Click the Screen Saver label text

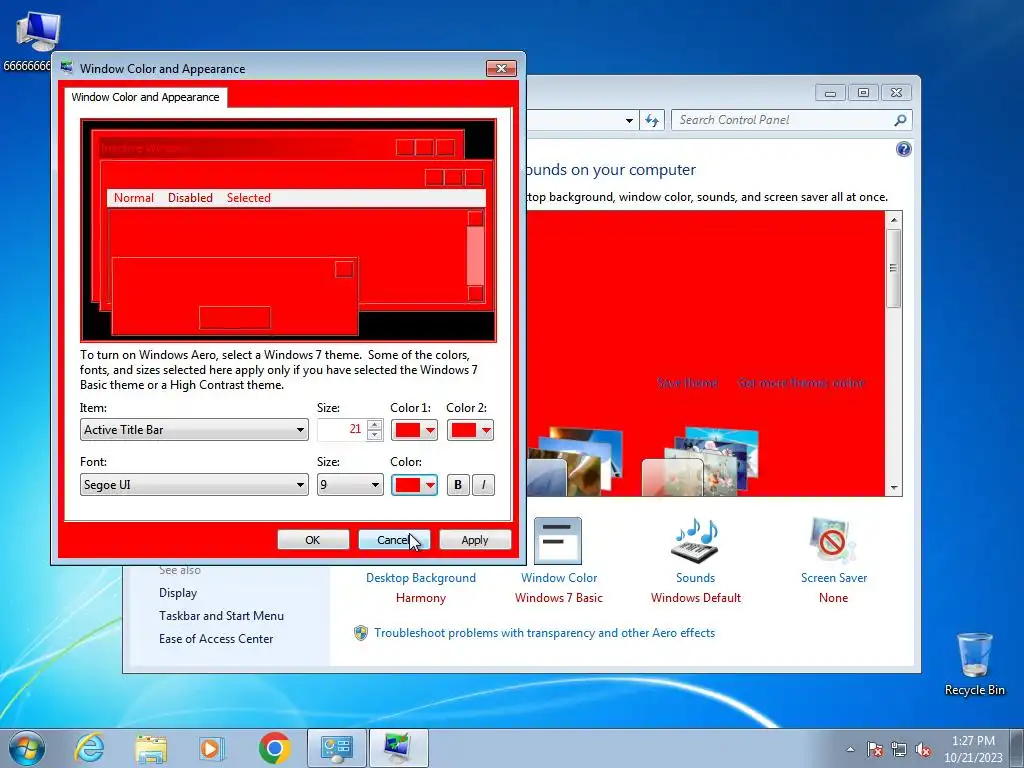click(834, 578)
